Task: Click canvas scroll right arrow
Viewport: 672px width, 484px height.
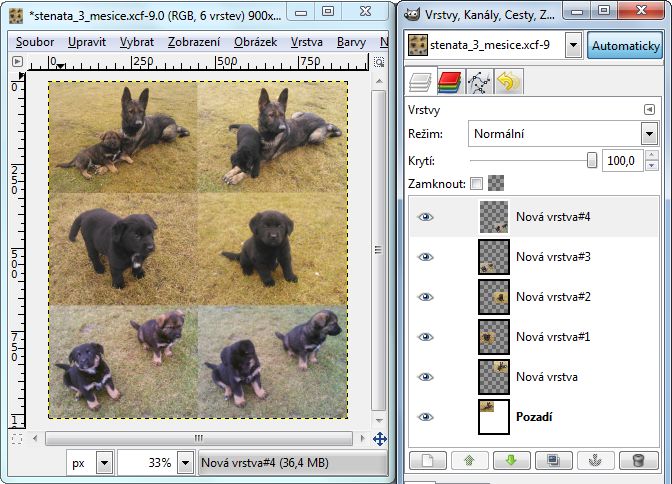Action: 362,439
